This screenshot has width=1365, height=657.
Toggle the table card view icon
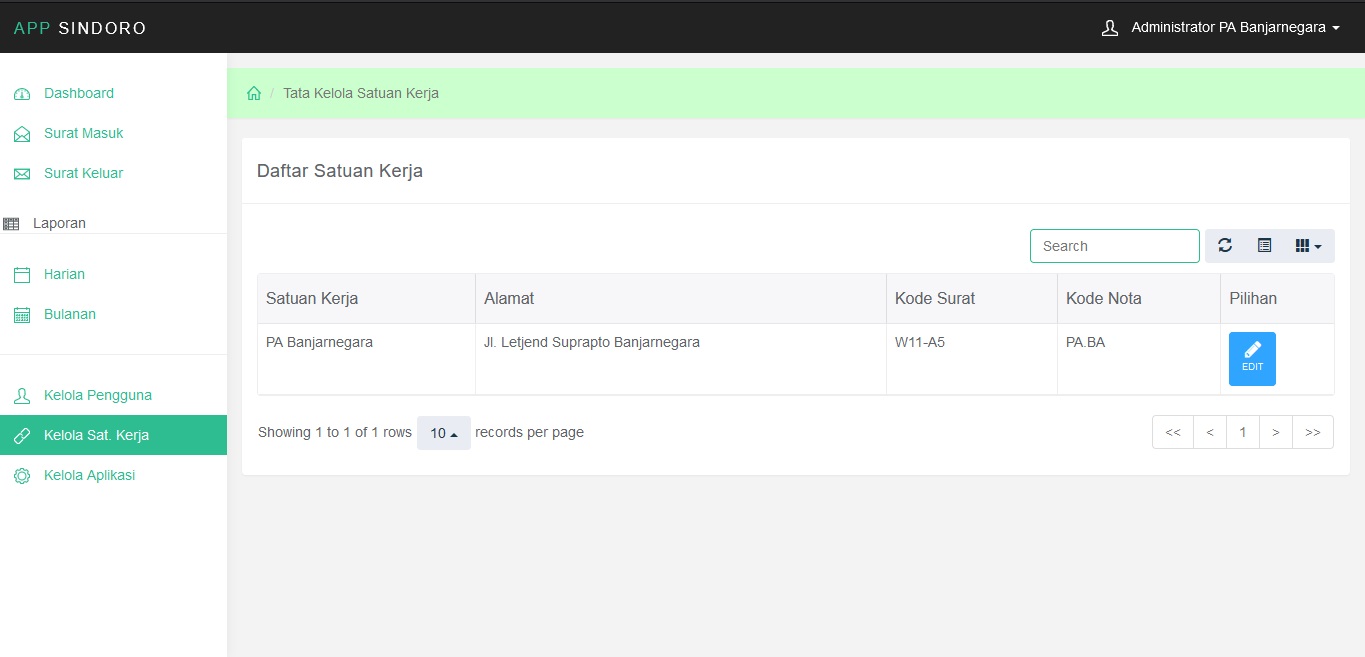tap(1264, 246)
